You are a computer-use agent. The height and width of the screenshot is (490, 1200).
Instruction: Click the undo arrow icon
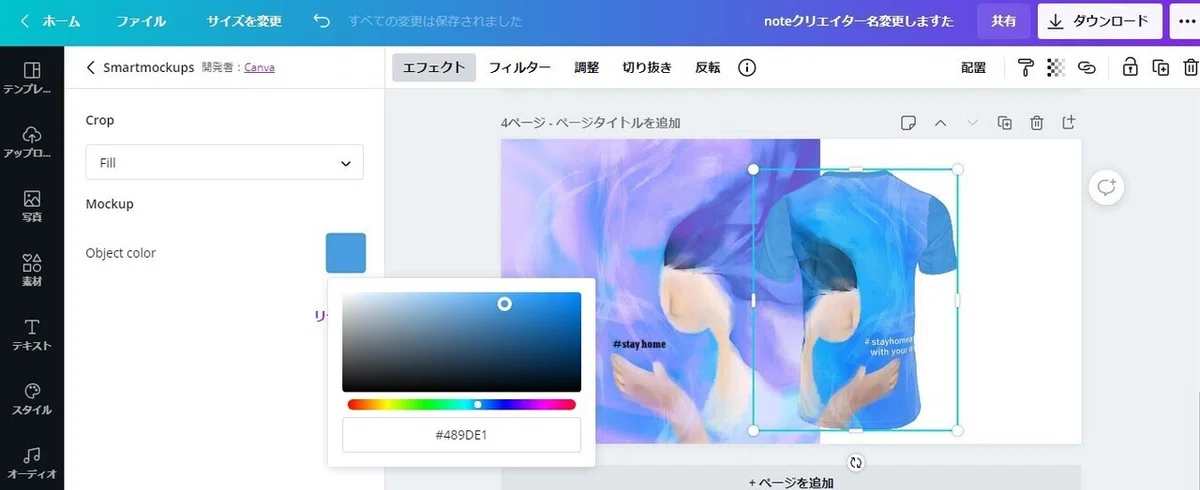(321, 21)
